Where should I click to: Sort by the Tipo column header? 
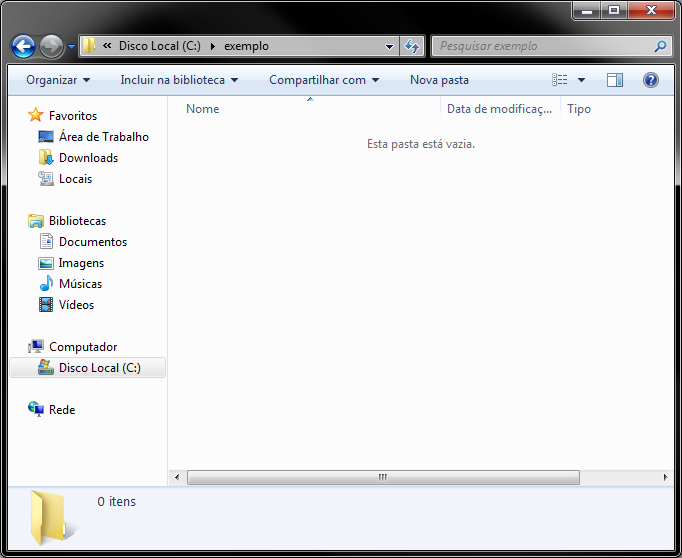(578, 109)
